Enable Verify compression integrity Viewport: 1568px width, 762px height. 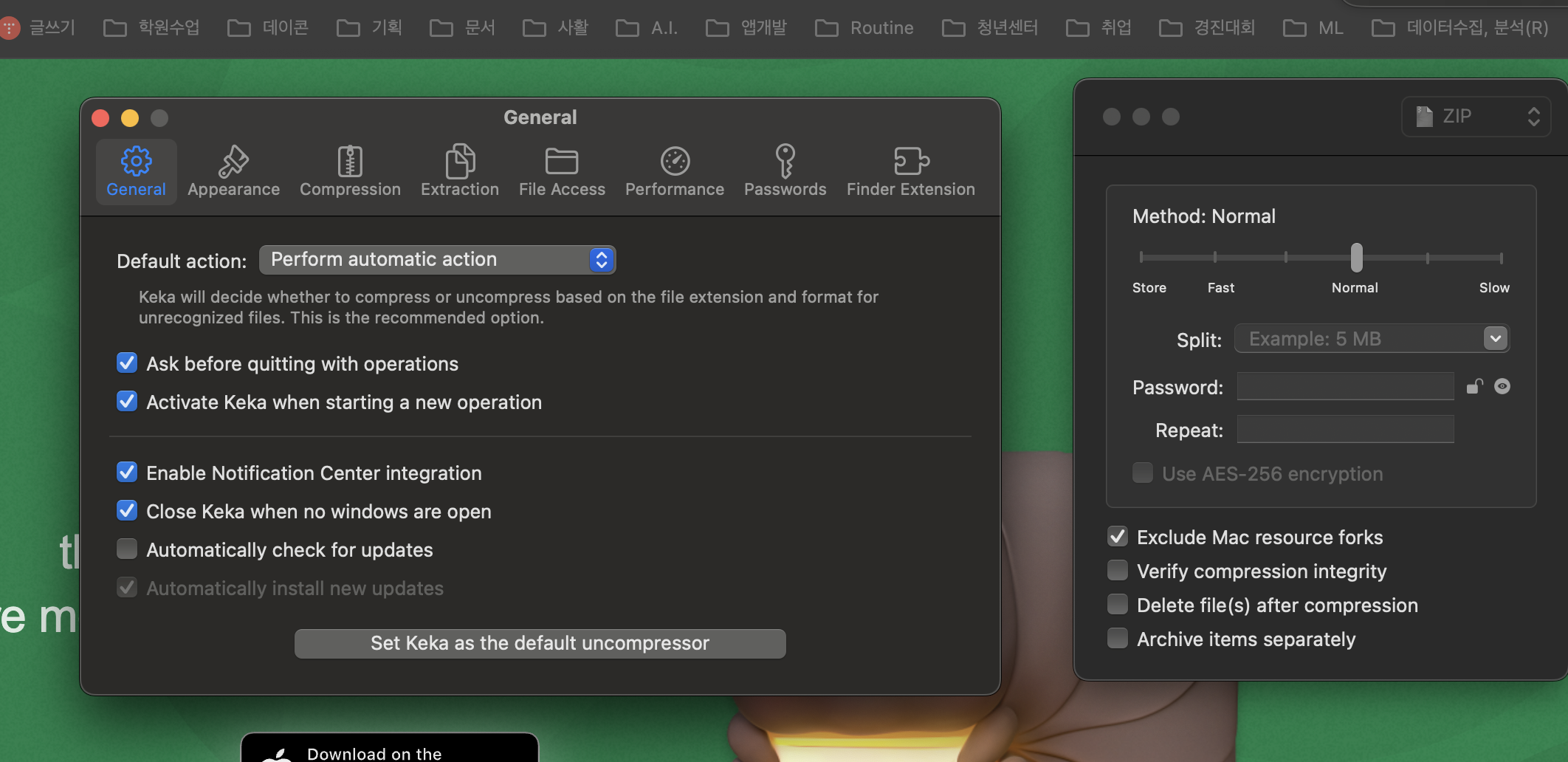tap(1118, 571)
